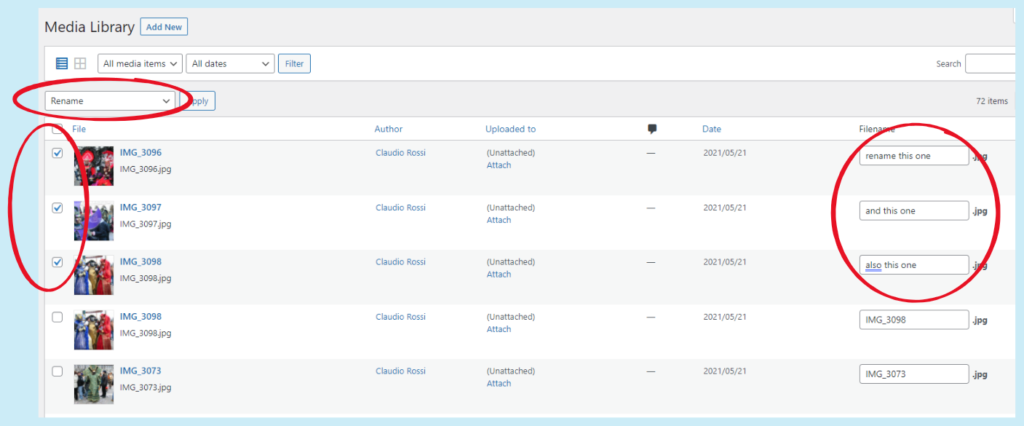Click 2021/05/21 date in IMG_3073 row

coord(724,371)
